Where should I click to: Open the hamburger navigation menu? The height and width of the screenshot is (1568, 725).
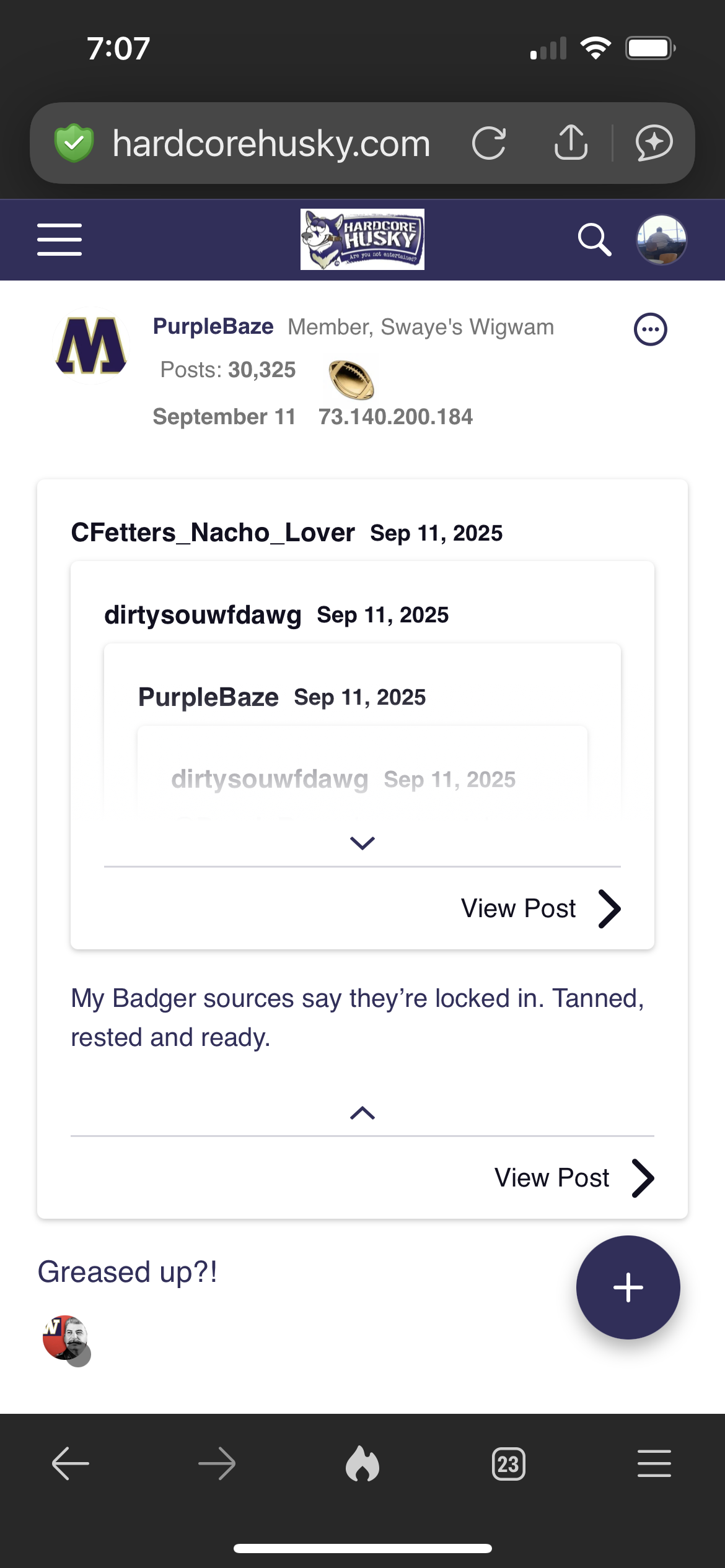click(59, 240)
